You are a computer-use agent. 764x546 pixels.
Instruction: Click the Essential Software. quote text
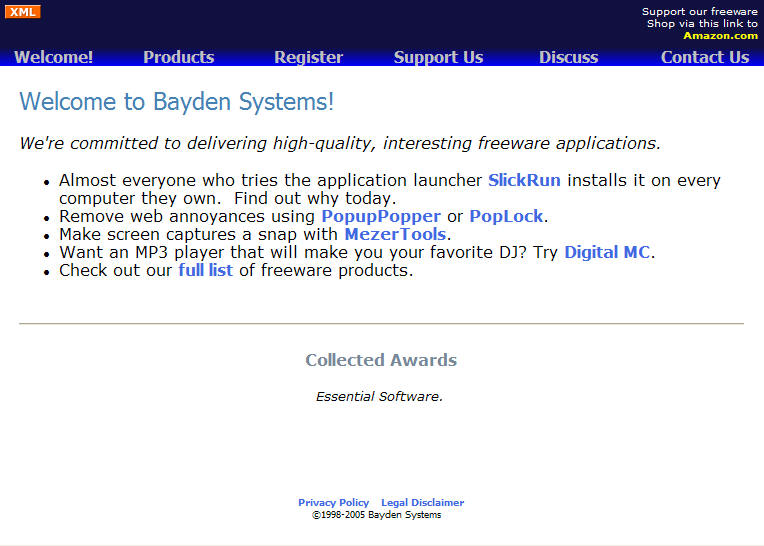tap(379, 396)
